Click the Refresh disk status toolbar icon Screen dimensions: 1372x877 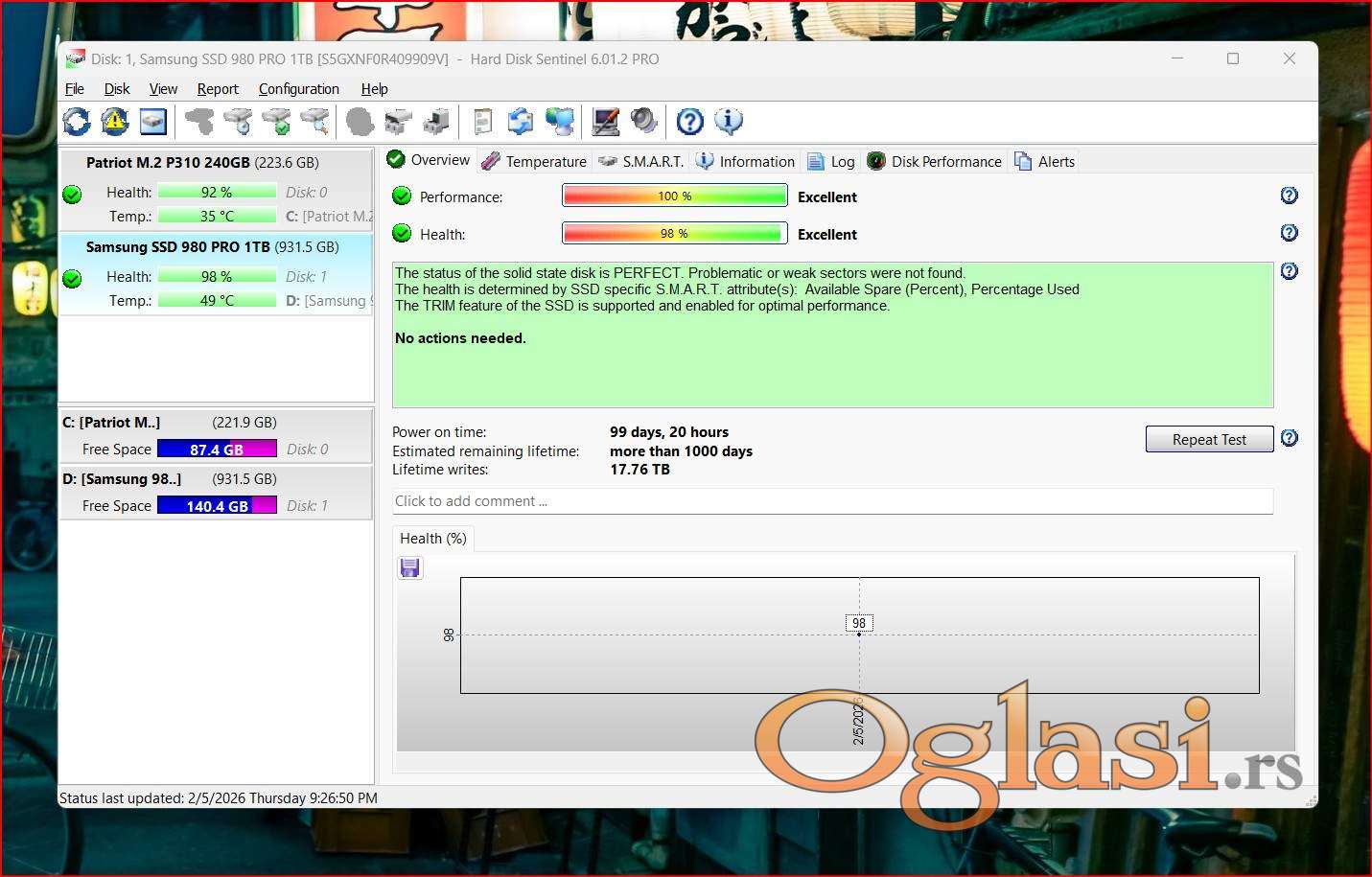77,122
